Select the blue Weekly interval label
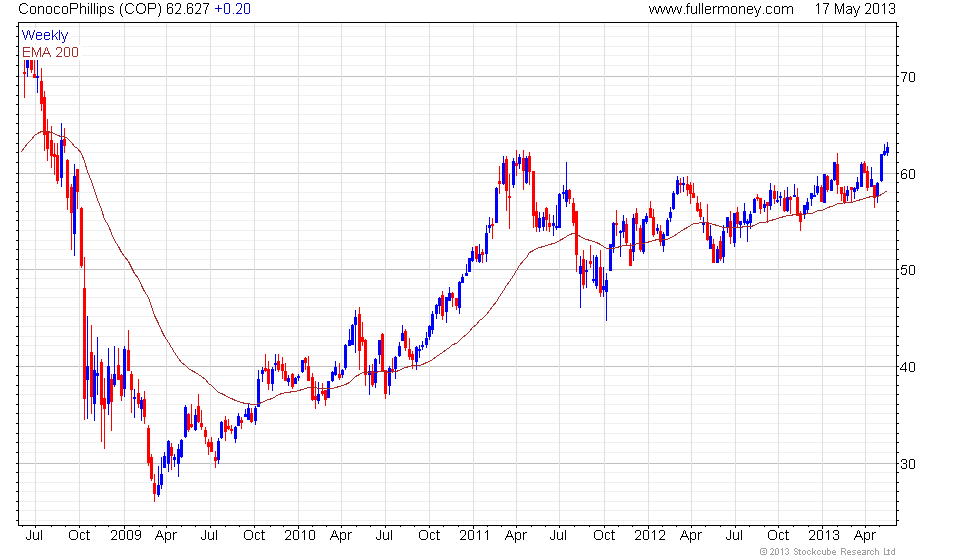Viewport: 980px width, 560px height. coord(44,36)
